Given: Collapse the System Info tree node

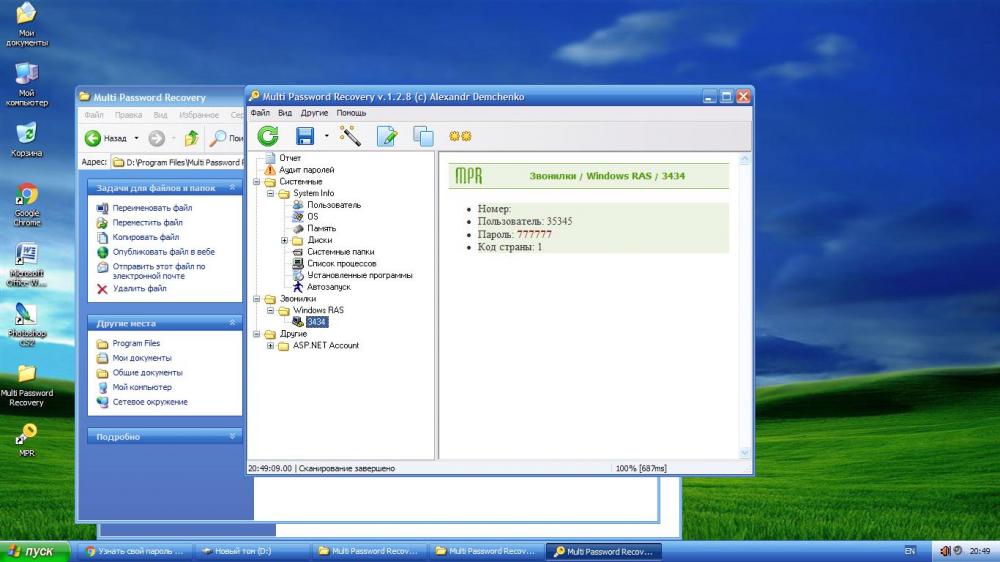Looking at the screenshot, I should [x=271, y=194].
